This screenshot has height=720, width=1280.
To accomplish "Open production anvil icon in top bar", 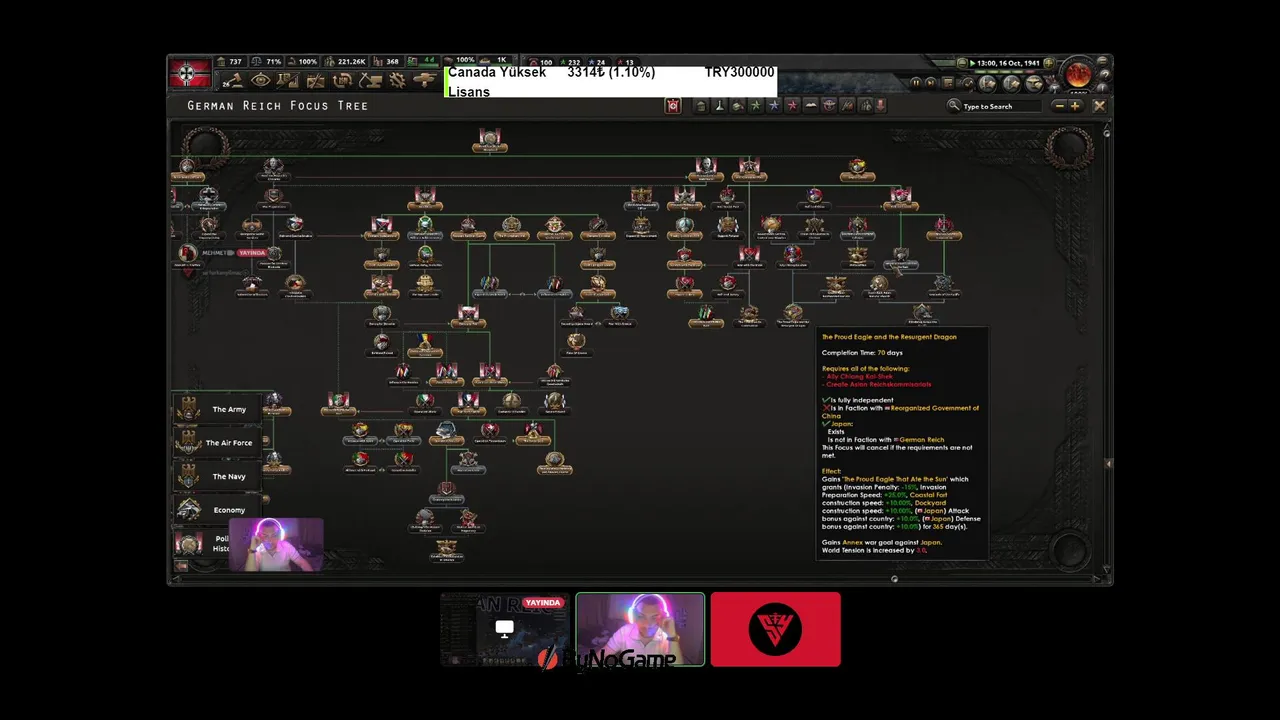I will coord(371,80).
